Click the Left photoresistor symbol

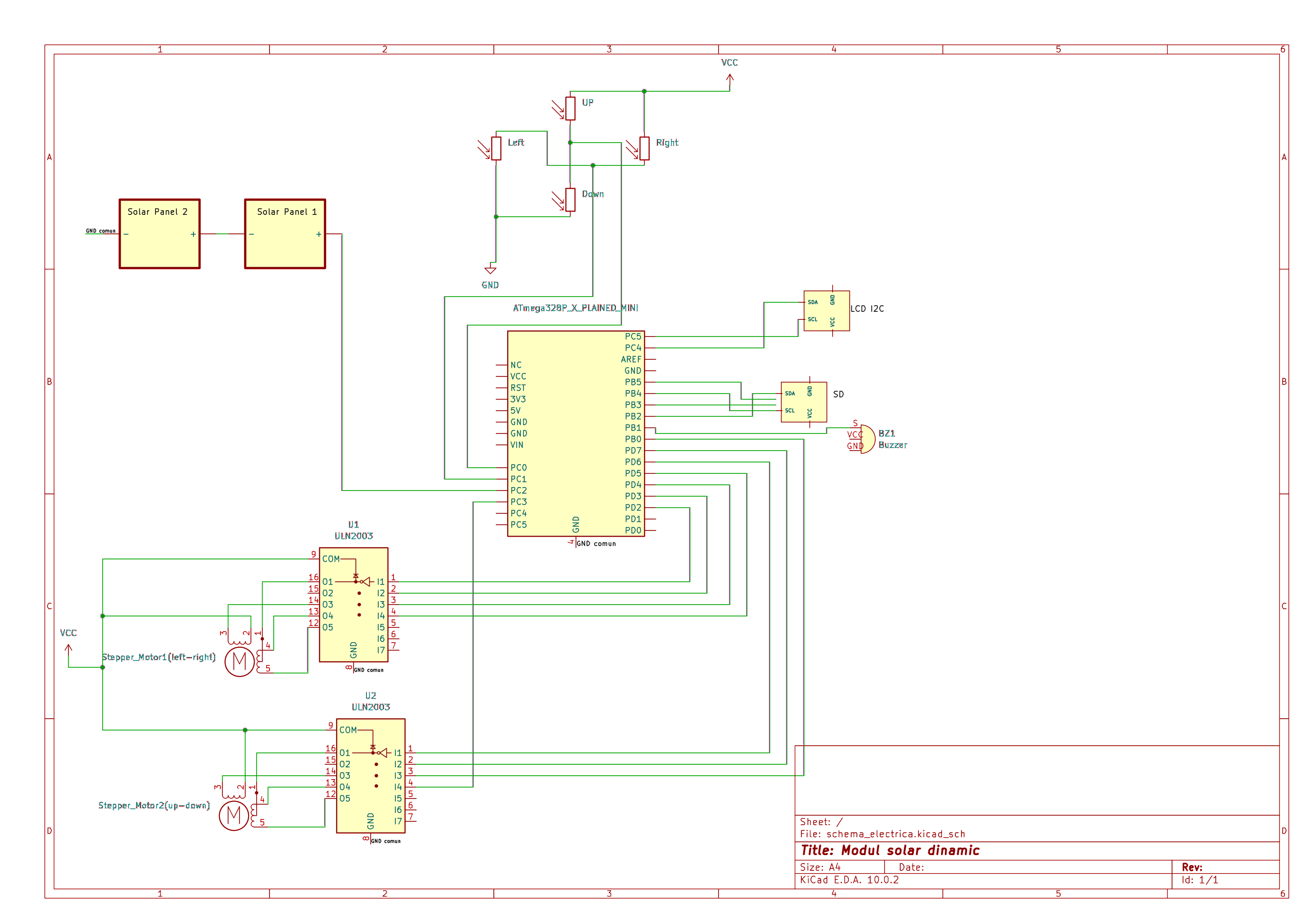tap(496, 148)
